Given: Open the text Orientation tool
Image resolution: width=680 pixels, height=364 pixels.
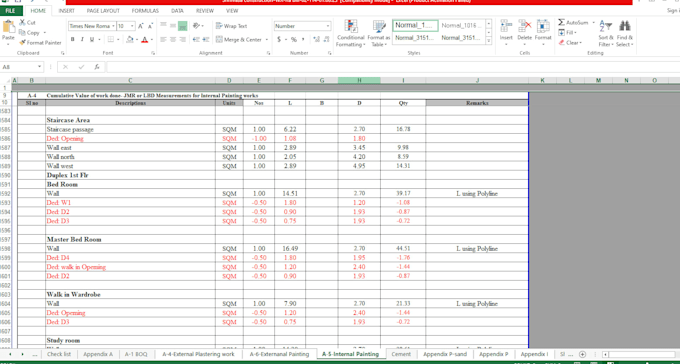Looking at the screenshot, I should 196,26.
